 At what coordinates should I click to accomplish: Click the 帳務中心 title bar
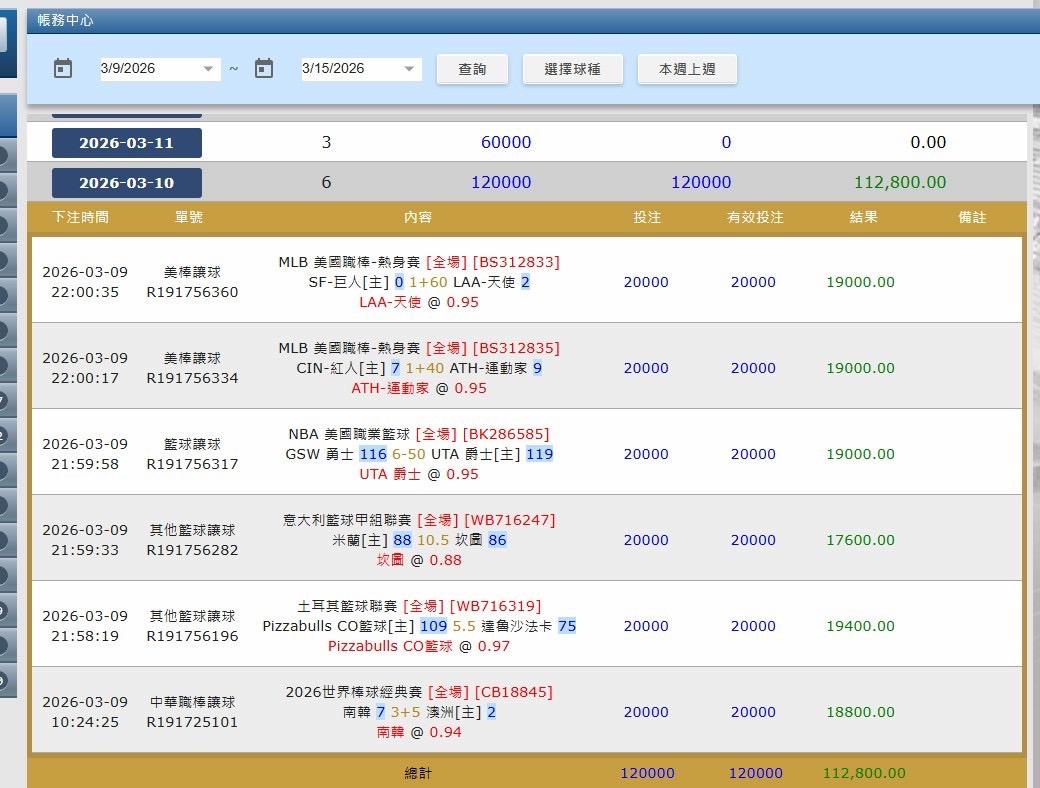pos(66,20)
